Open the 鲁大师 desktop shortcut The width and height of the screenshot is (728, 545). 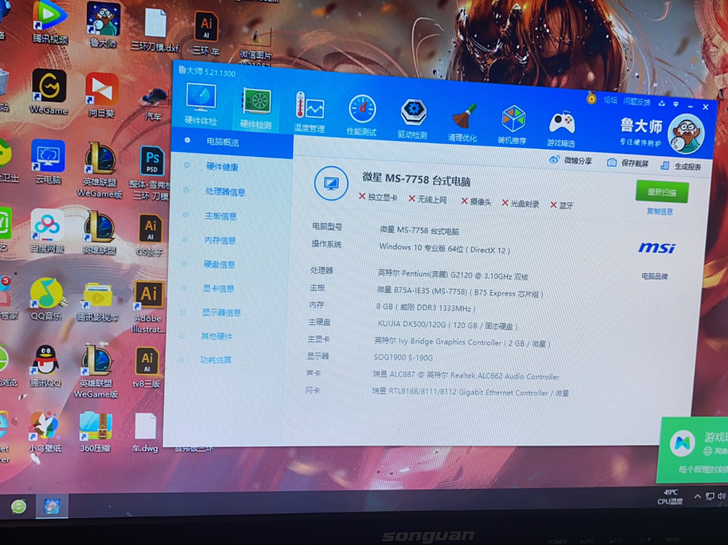(x=103, y=26)
